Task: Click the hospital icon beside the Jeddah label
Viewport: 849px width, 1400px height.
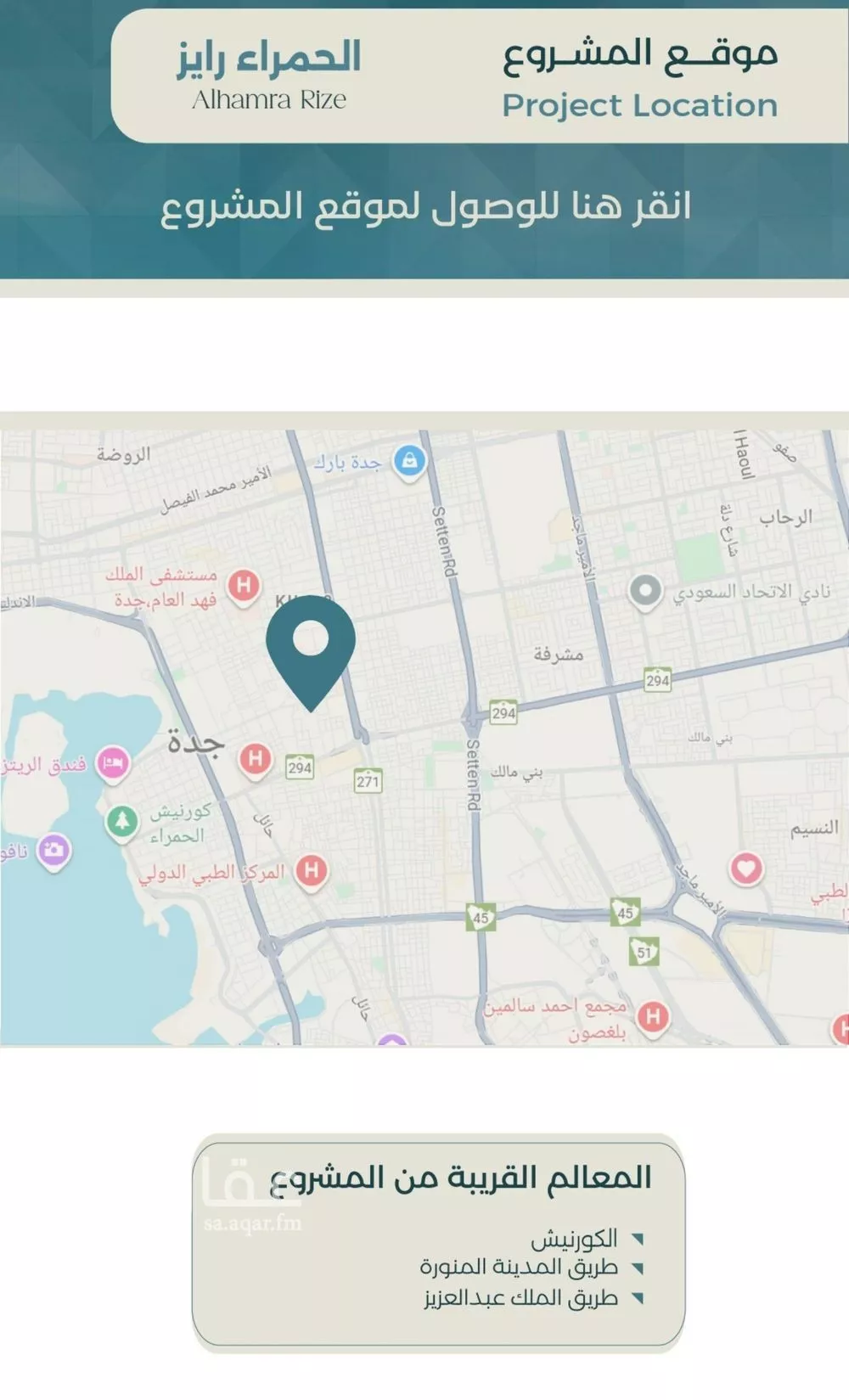Action: point(256,758)
